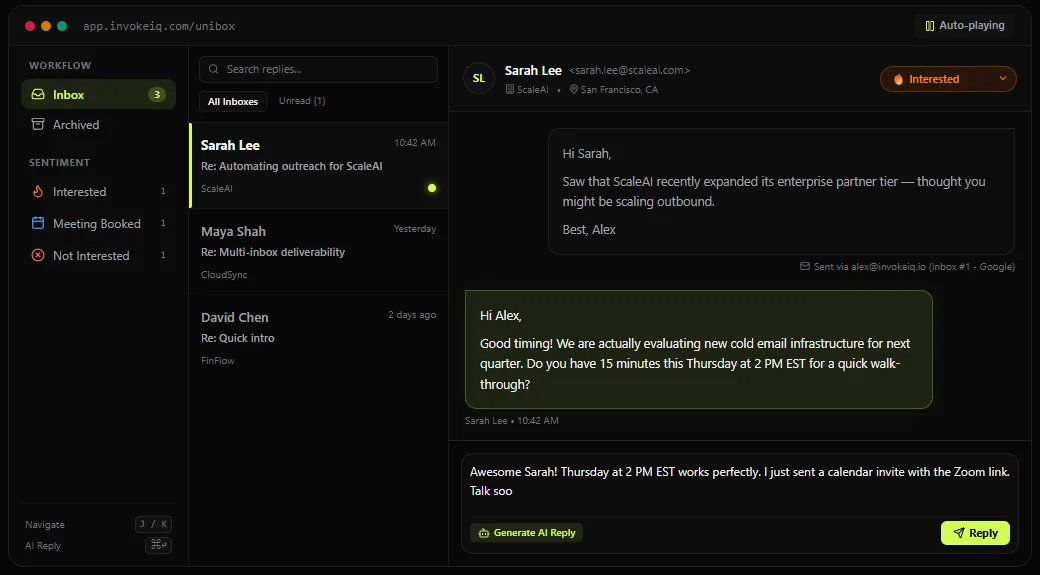This screenshot has width=1040, height=575.
Task: Click the outbound 'Hi Sarah' message
Action: (x=781, y=192)
